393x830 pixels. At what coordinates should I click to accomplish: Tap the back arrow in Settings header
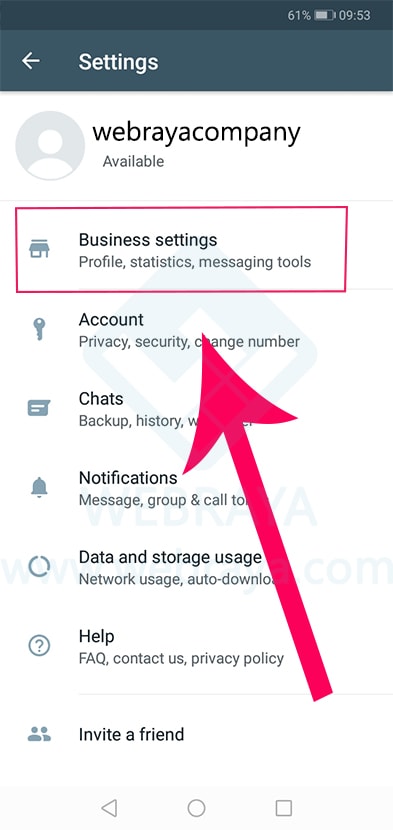[x=31, y=61]
